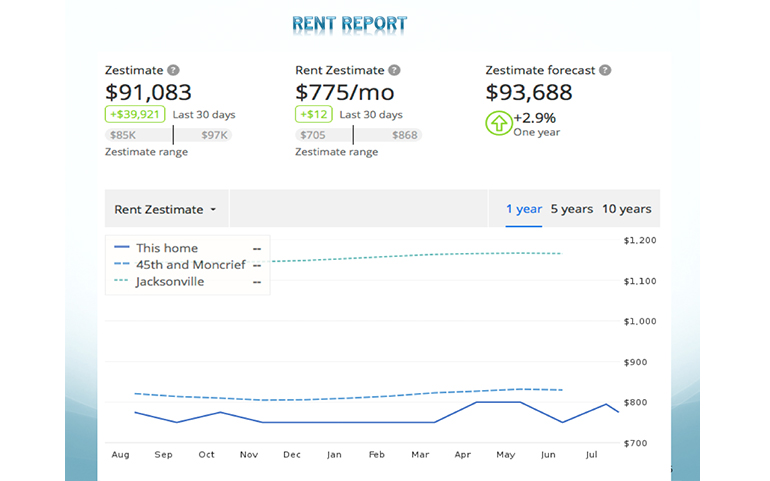Click the rent range bar $705–$868

(358, 135)
